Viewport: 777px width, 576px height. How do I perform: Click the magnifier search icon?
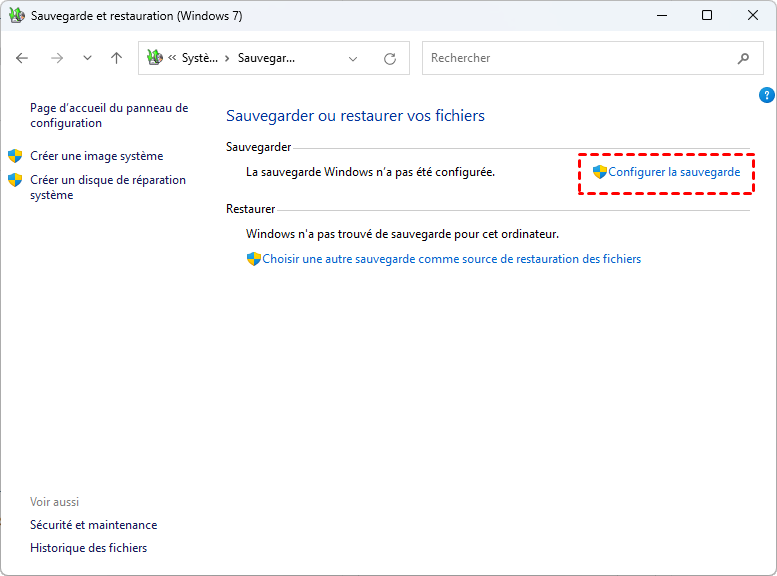(x=743, y=58)
